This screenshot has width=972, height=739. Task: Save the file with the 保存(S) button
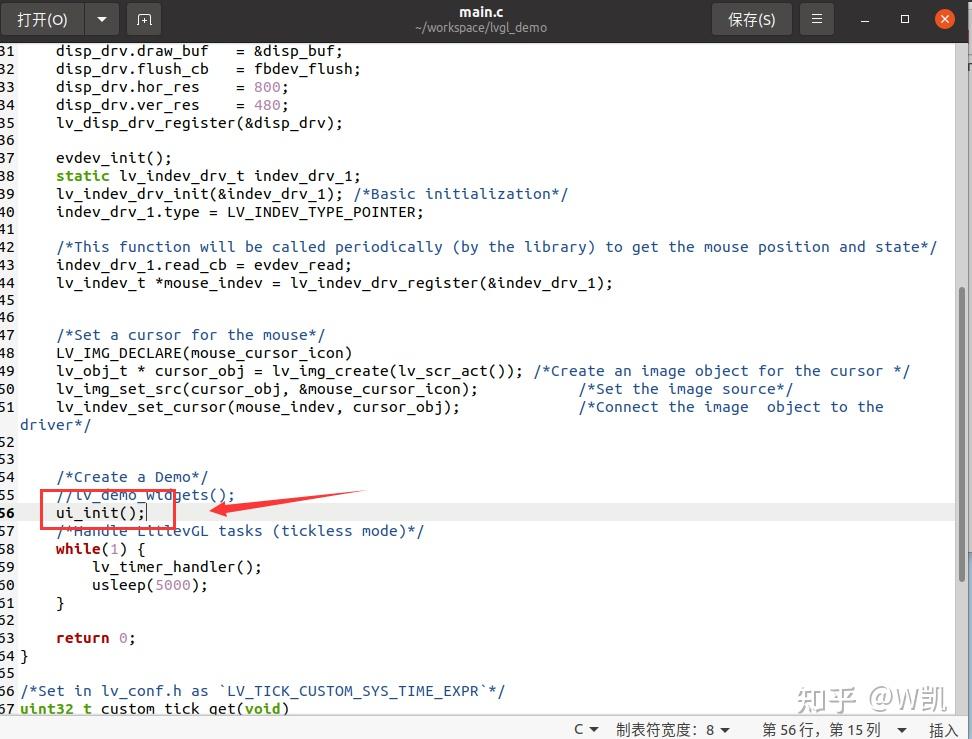[751, 20]
